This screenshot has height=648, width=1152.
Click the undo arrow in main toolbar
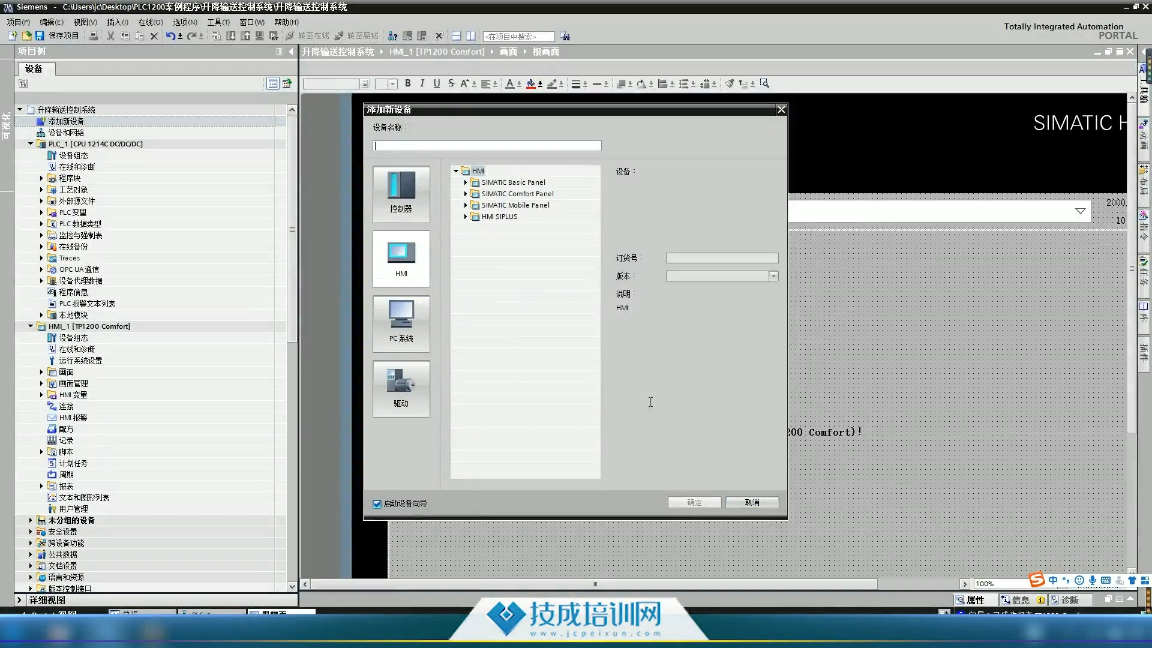(x=170, y=36)
